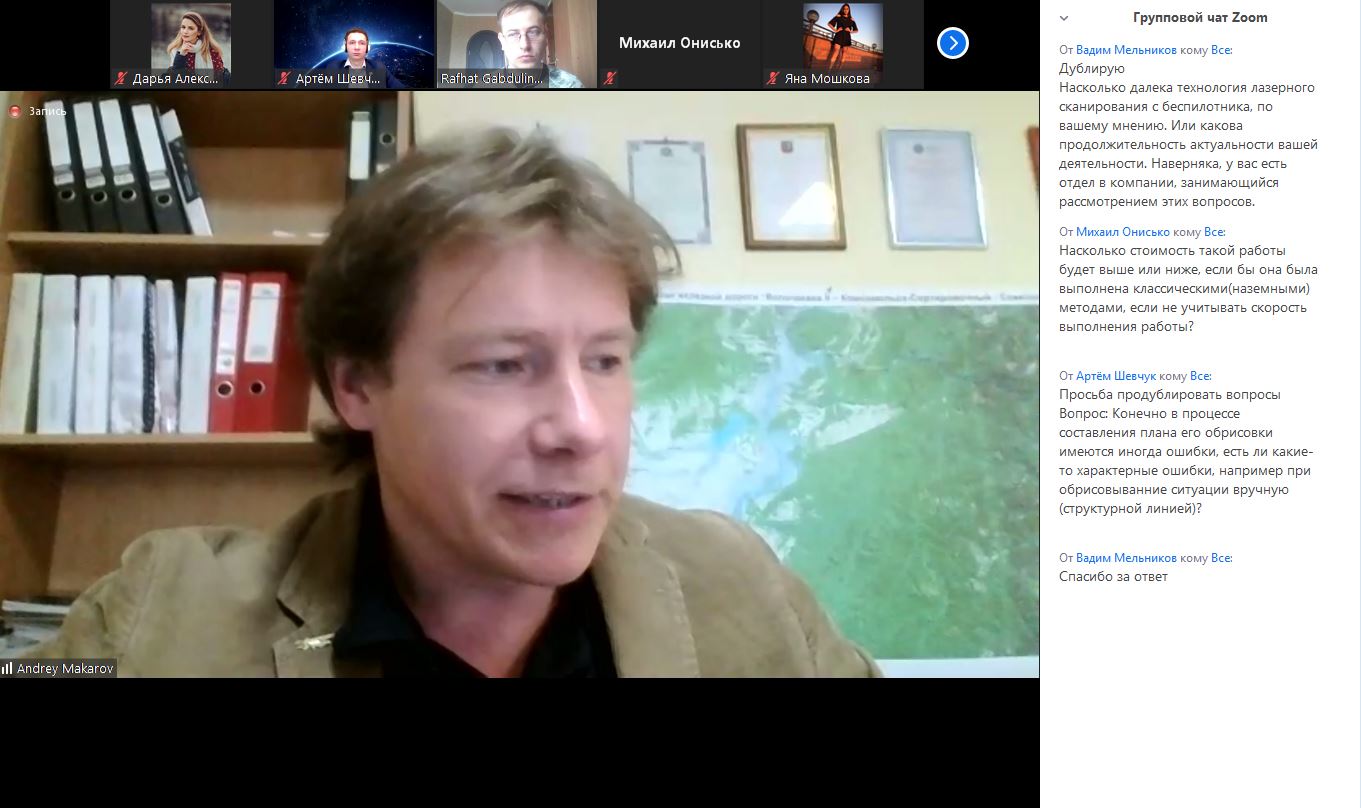Click Все recipient in Артём Шевчук's message
The height and width of the screenshot is (808, 1361).
pos(1200,376)
